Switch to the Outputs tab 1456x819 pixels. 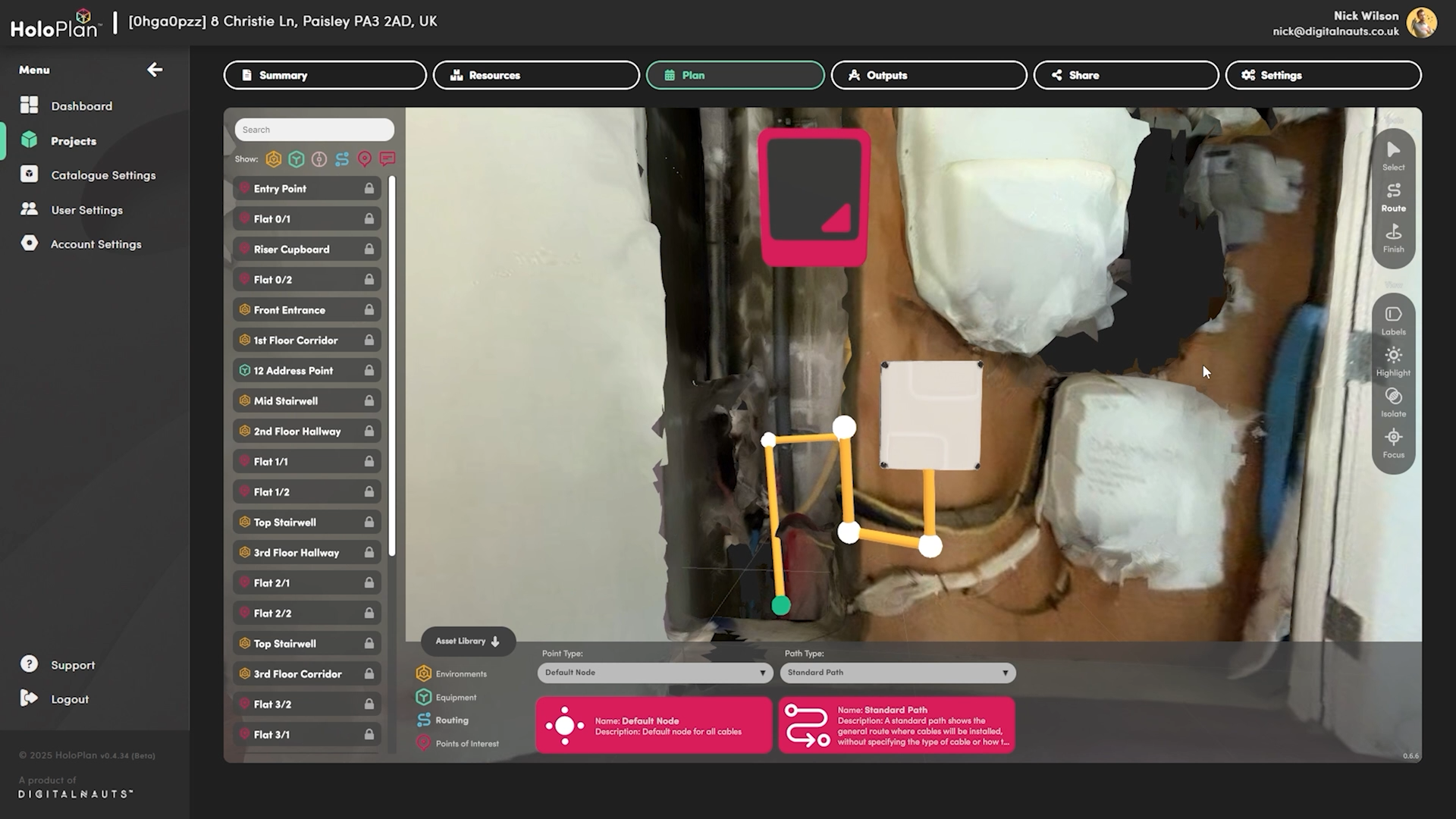tap(928, 75)
